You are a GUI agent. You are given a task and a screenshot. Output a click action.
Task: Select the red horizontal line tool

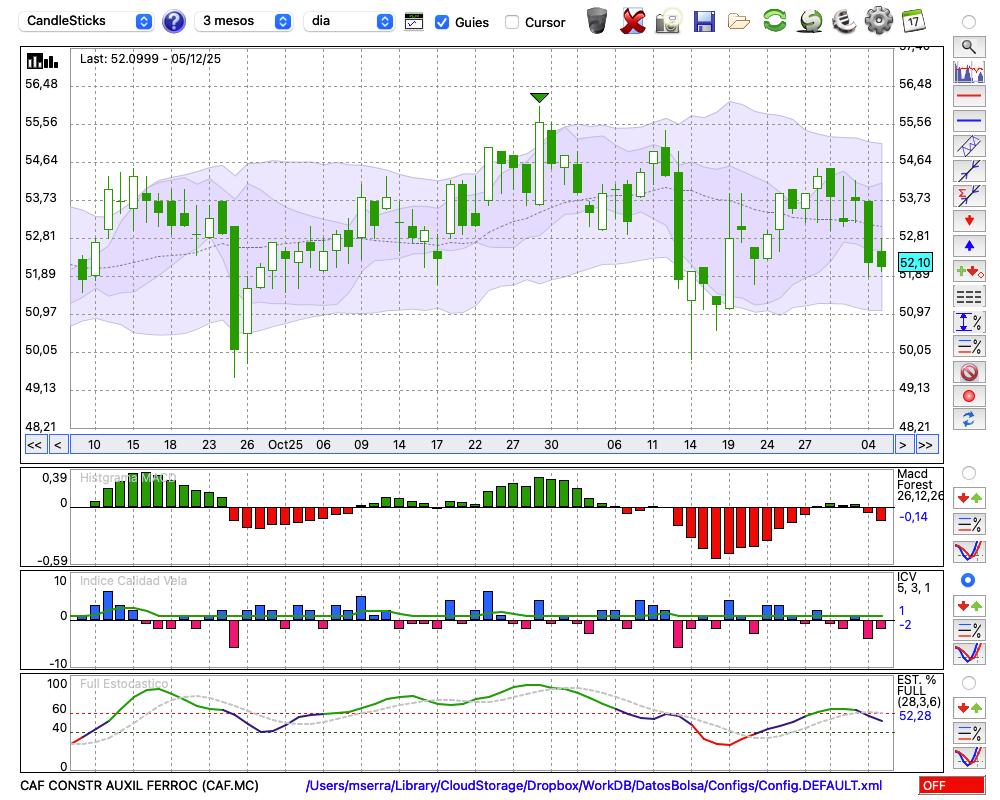tap(969, 96)
